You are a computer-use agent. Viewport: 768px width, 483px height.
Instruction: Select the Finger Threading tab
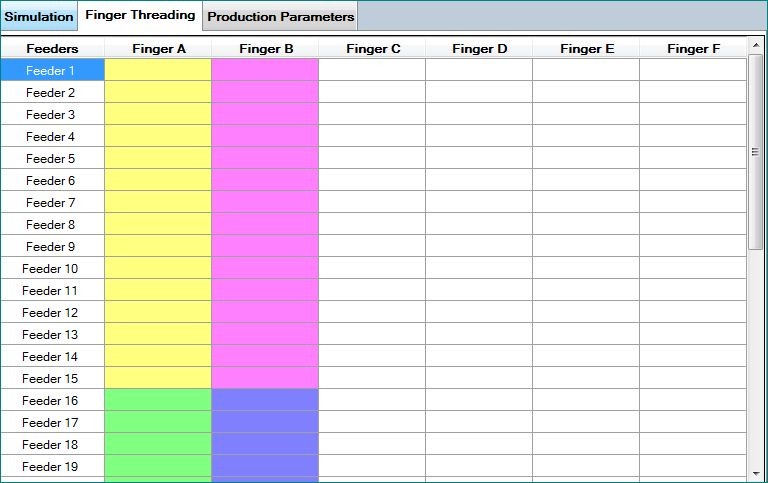pos(140,15)
